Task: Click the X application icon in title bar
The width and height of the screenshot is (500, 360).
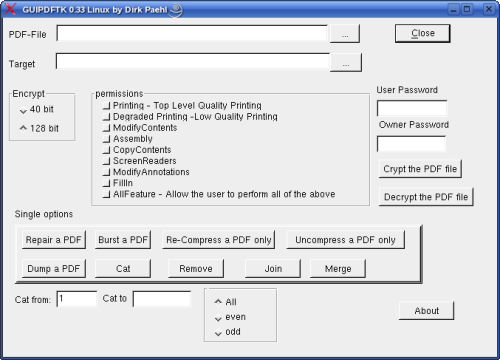Action: pos(10,9)
